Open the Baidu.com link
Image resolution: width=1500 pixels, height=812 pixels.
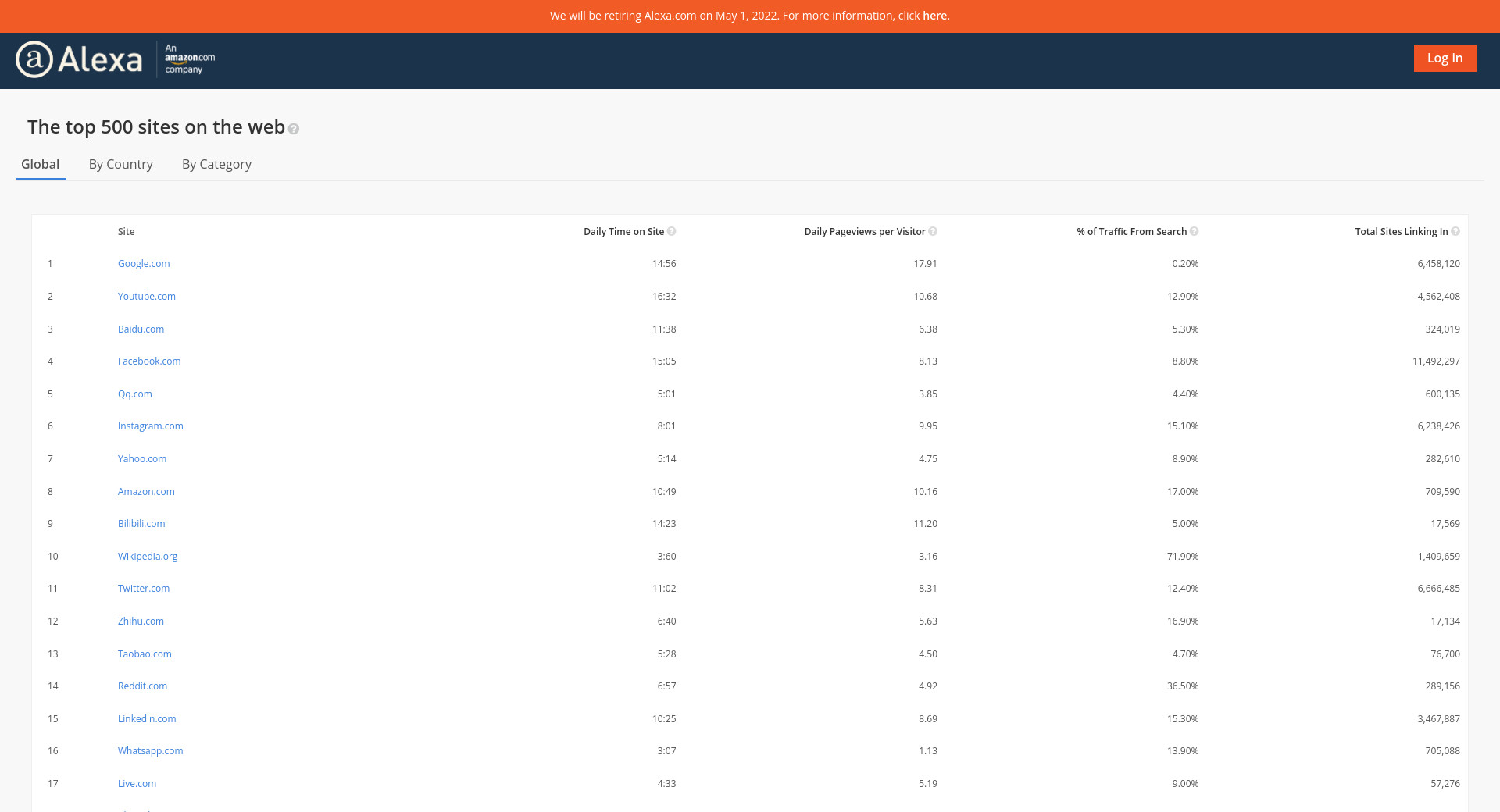pos(141,329)
